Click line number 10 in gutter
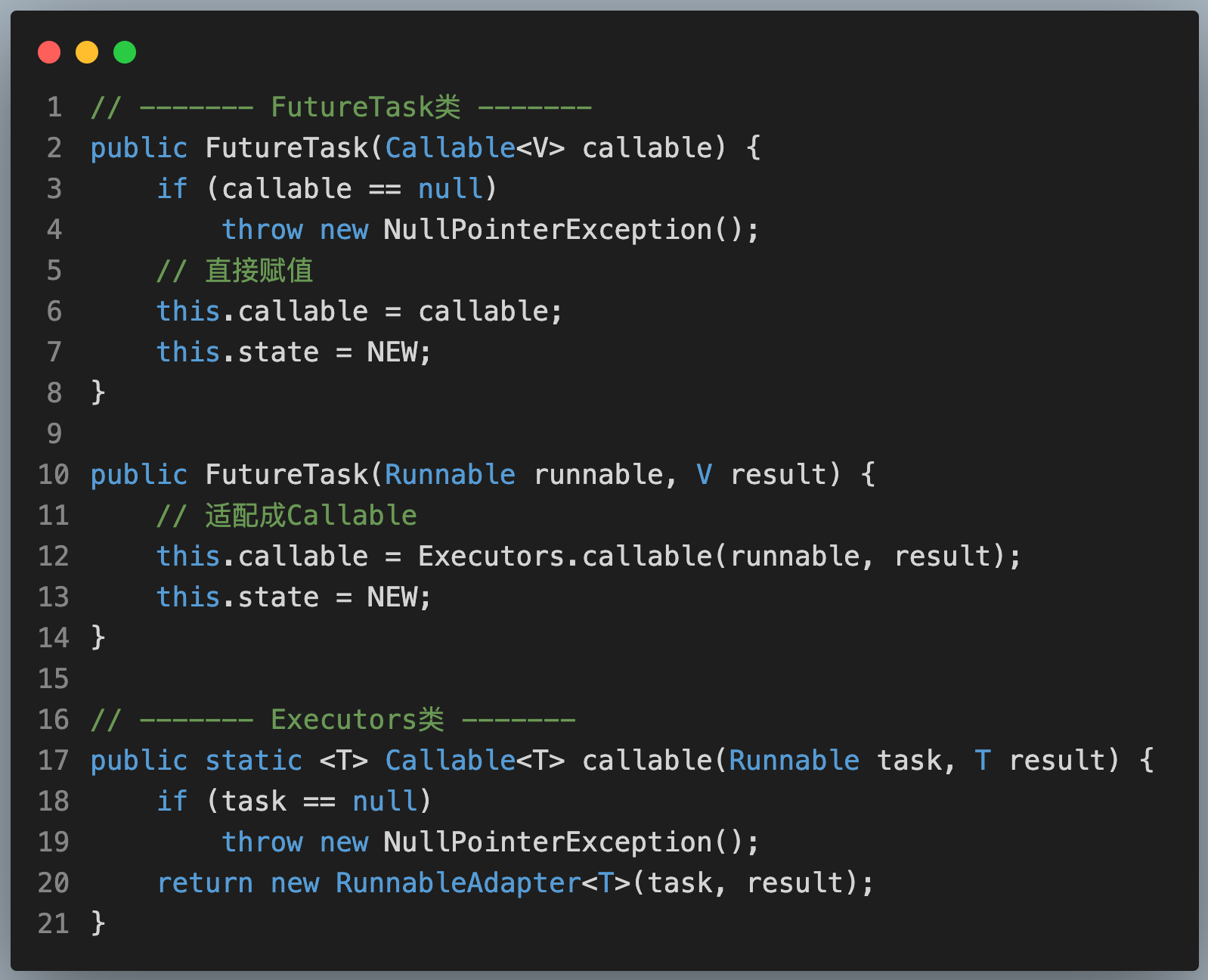Viewport: 1208px width, 980px height. (54, 475)
